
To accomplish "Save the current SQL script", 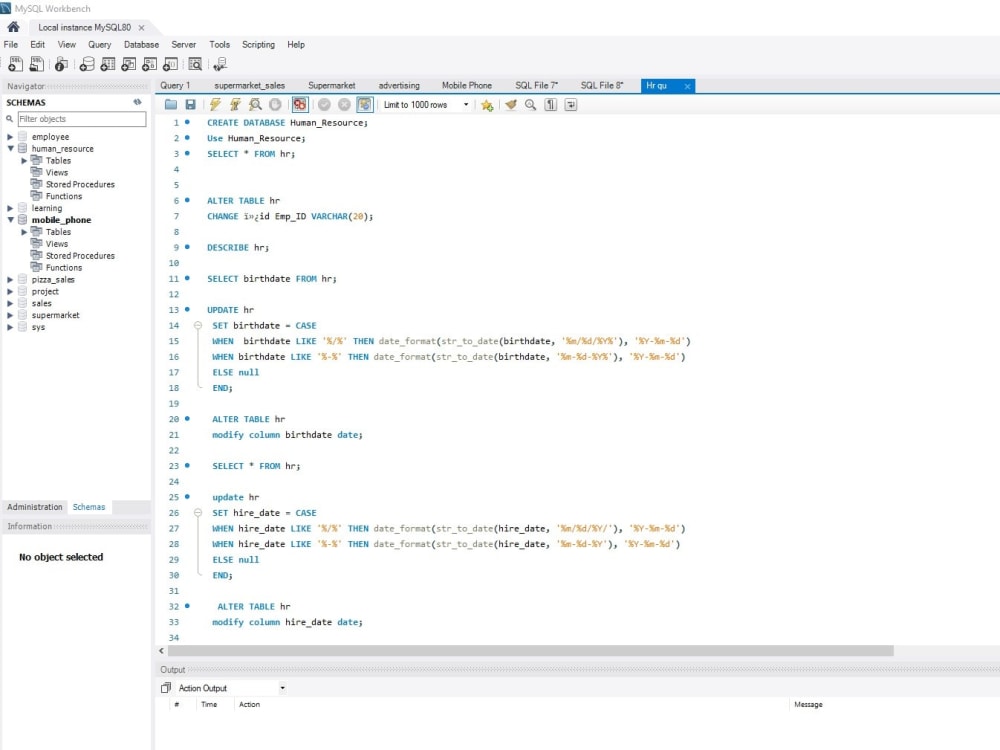I will click(x=191, y=104).
